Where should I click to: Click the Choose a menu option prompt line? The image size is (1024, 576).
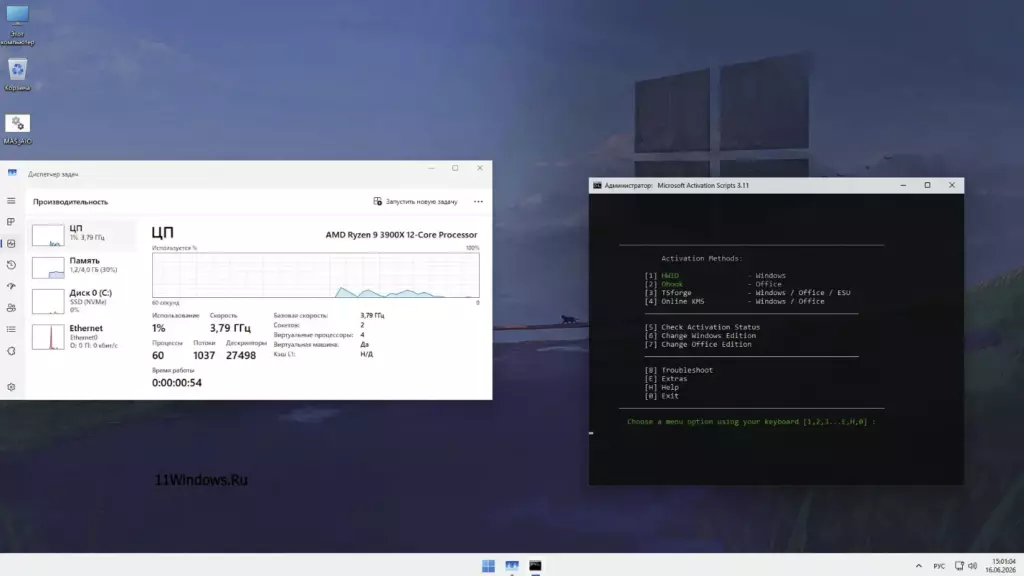point(751,422)
